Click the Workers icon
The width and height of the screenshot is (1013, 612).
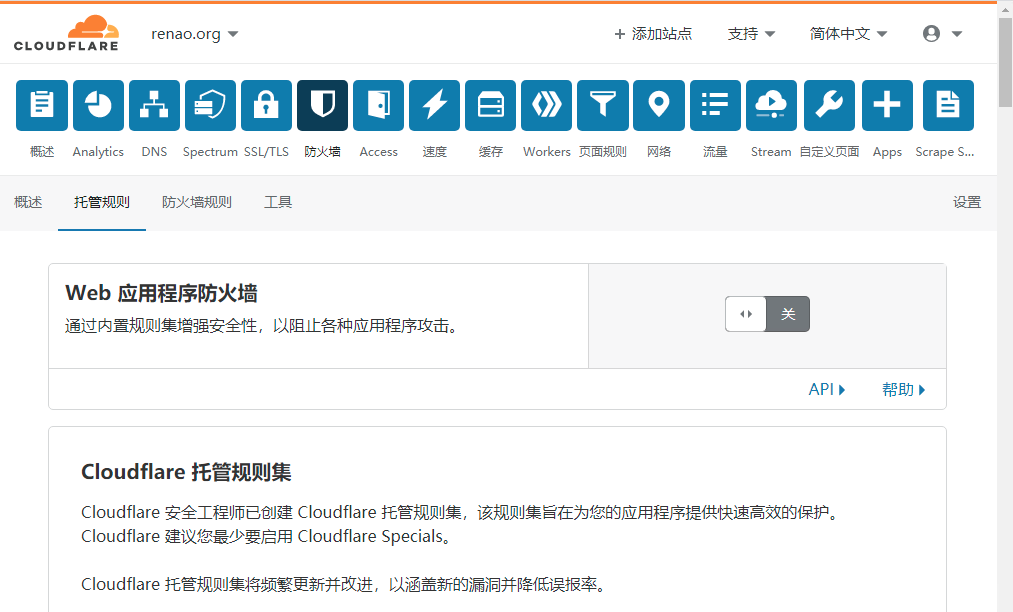546,106
